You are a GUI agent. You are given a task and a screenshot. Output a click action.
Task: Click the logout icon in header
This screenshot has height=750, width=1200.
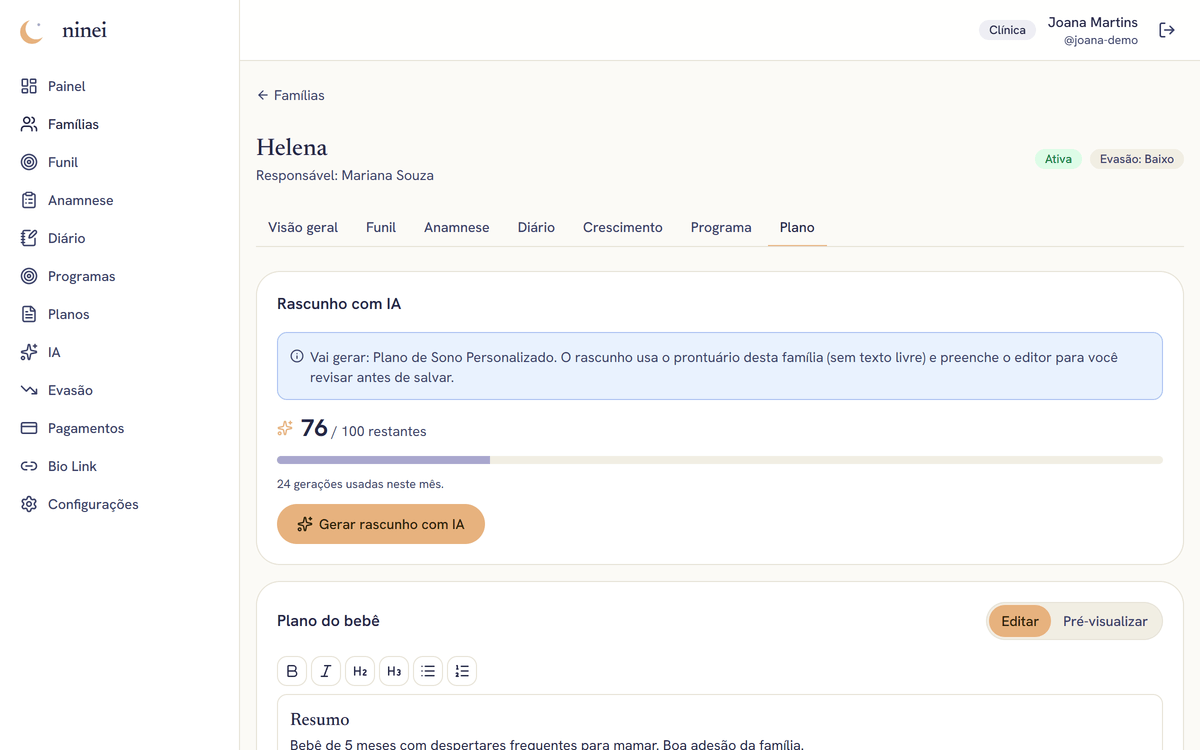point(1167,30)
